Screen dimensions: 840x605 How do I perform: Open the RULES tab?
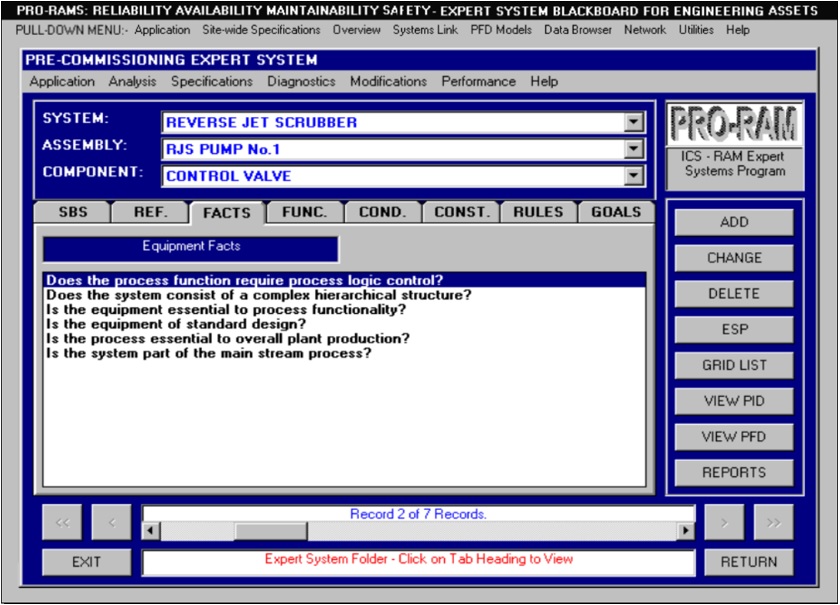538,212
